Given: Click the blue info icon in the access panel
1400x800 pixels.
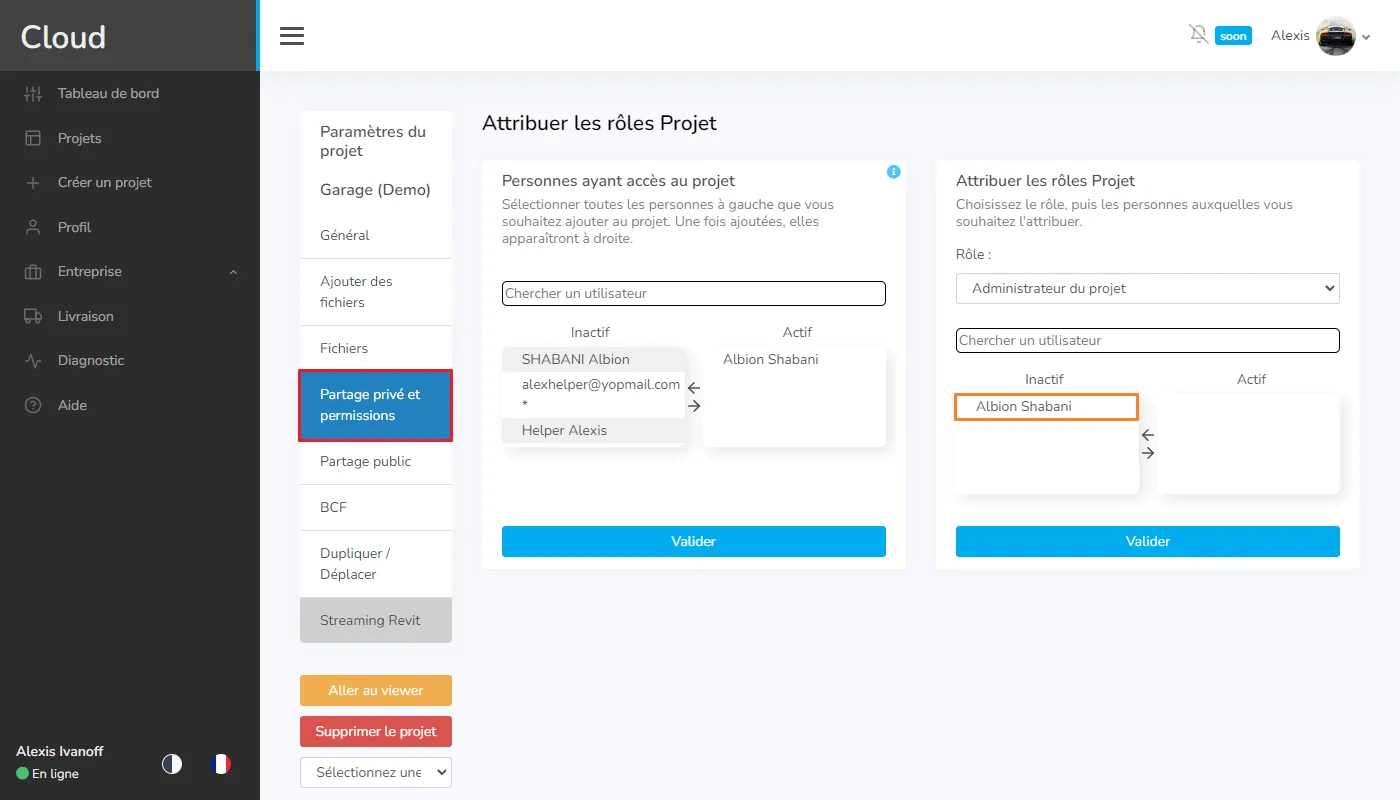Looking at the screenshot, I should (894, 172).
